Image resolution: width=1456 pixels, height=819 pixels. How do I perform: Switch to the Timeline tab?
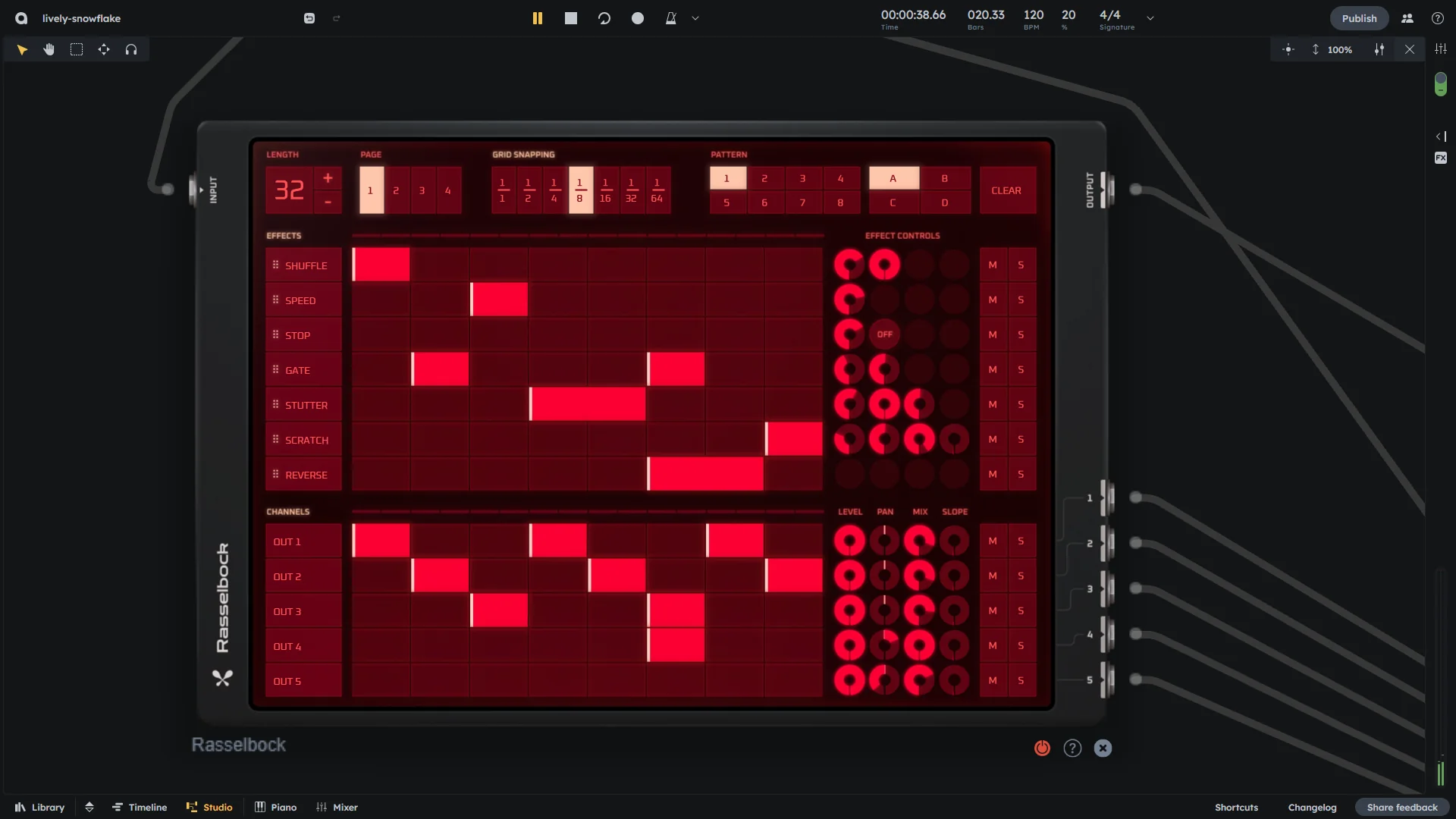click(140, 807)
